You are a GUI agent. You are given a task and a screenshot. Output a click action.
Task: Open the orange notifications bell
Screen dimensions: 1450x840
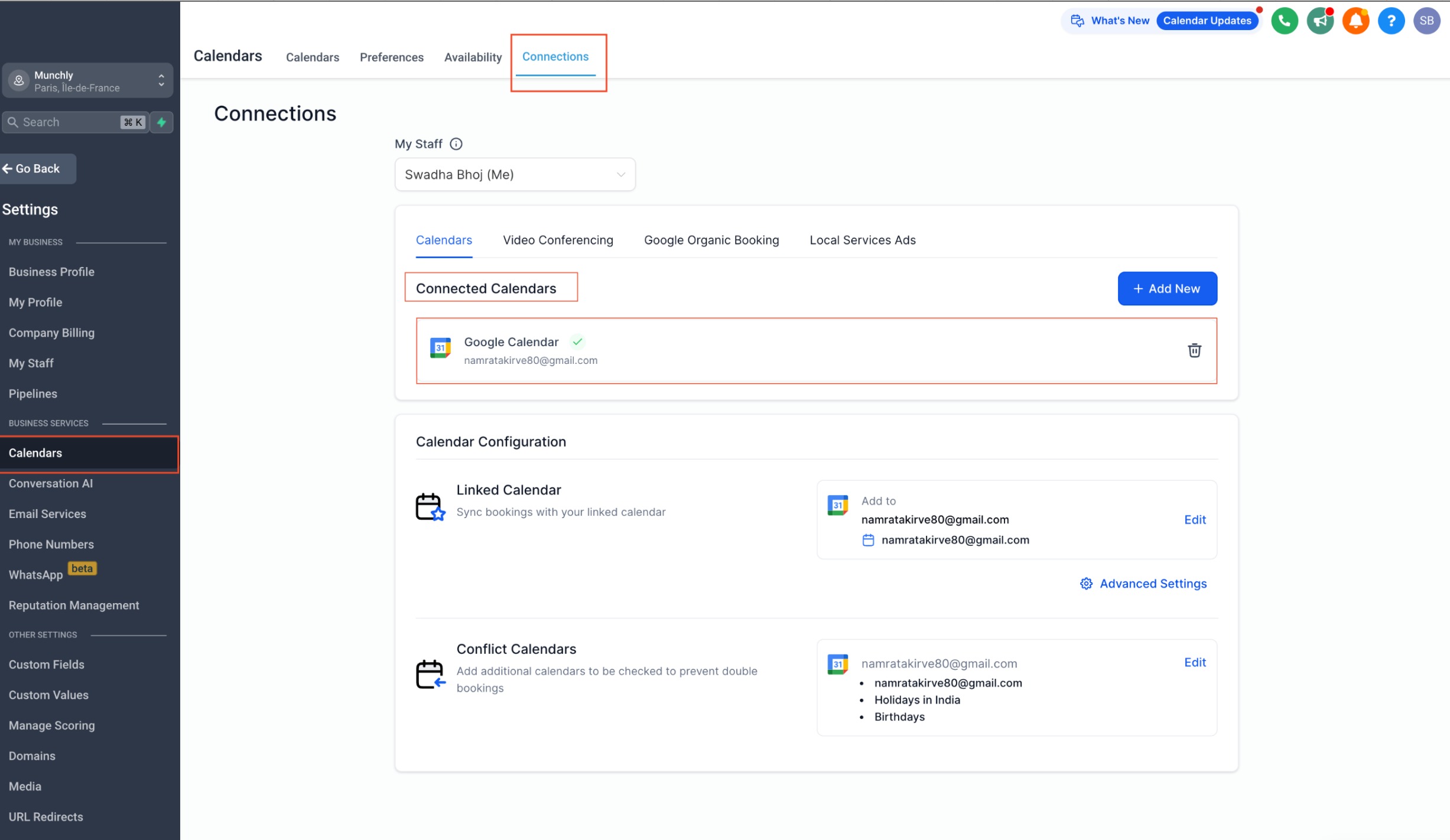pos(1355,21)
